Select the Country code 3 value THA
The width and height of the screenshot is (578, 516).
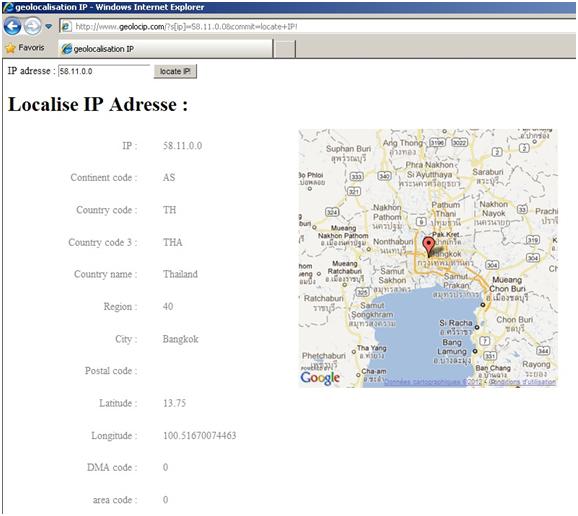(173, 243)
